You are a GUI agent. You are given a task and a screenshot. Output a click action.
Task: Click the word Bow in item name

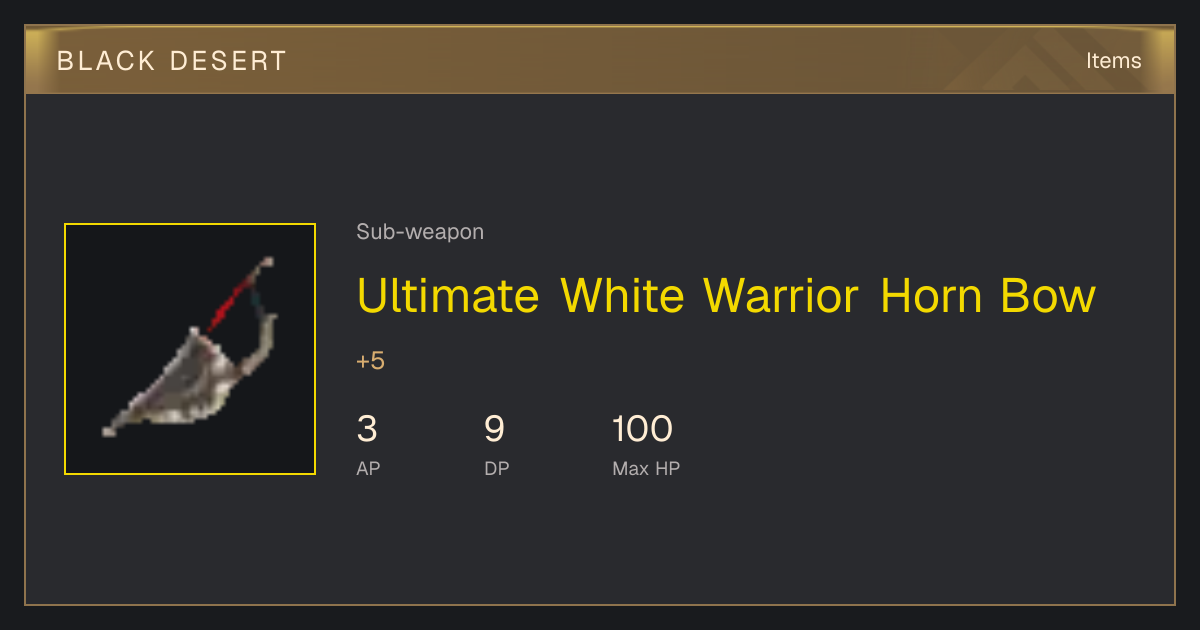[1048, 296]
